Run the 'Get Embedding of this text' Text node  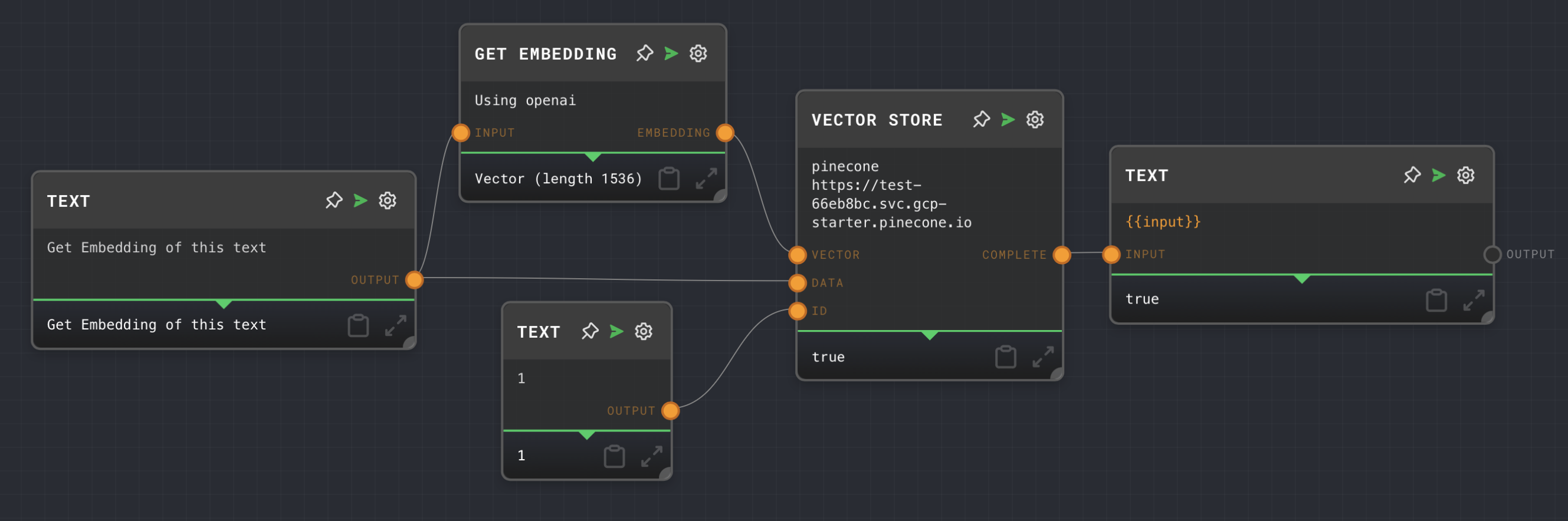pyautogui.click(x=361, y=200)
